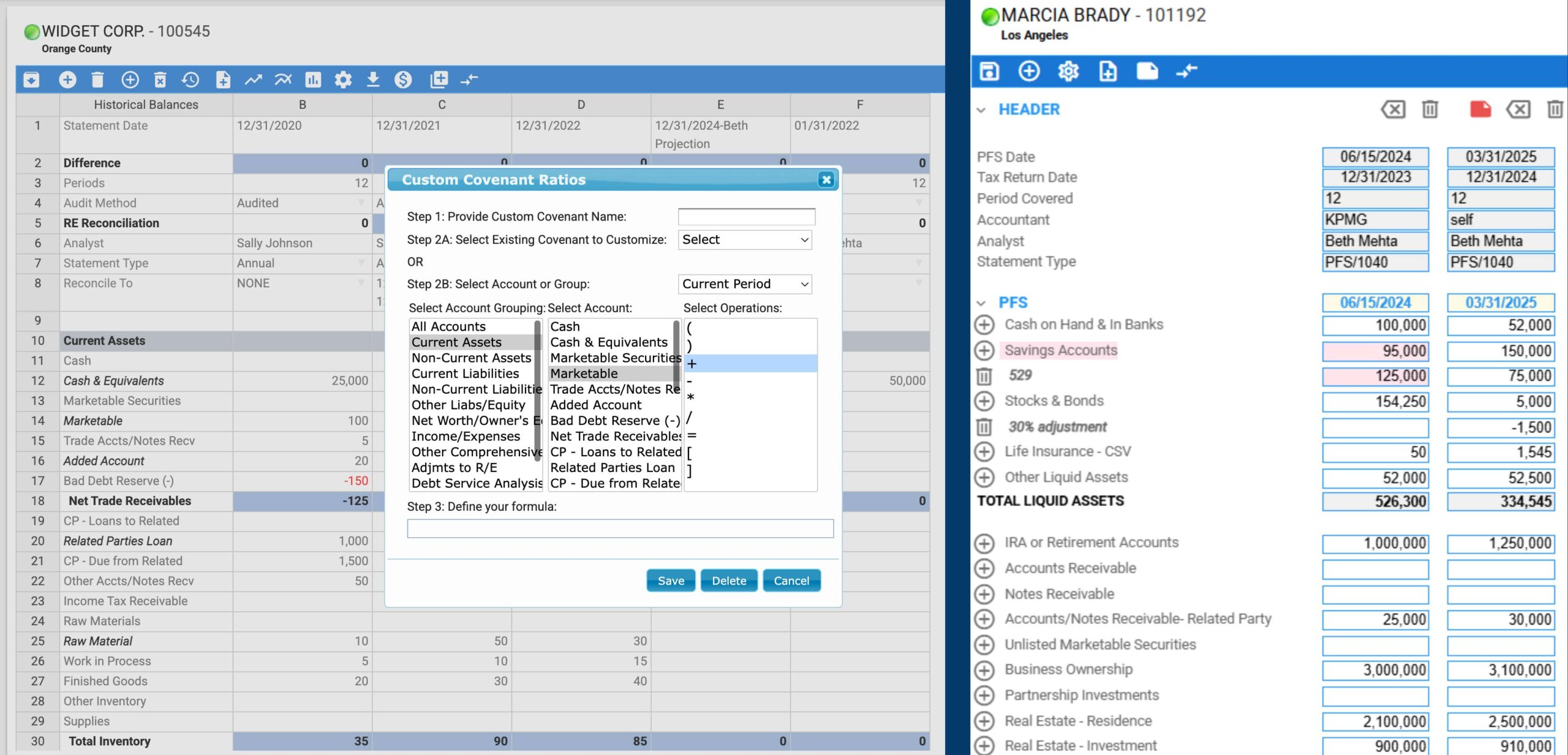Click the single trend line icon

[253, 80]
